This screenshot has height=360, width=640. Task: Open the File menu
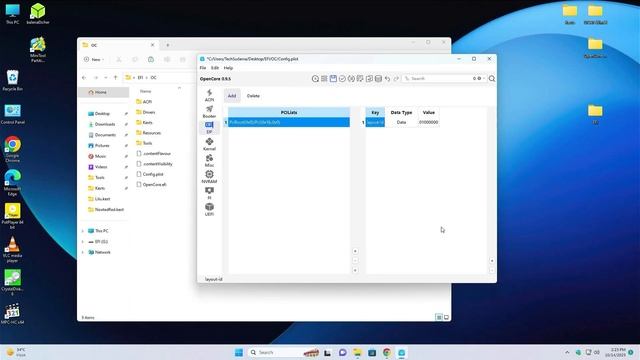[x=203, y=68]
